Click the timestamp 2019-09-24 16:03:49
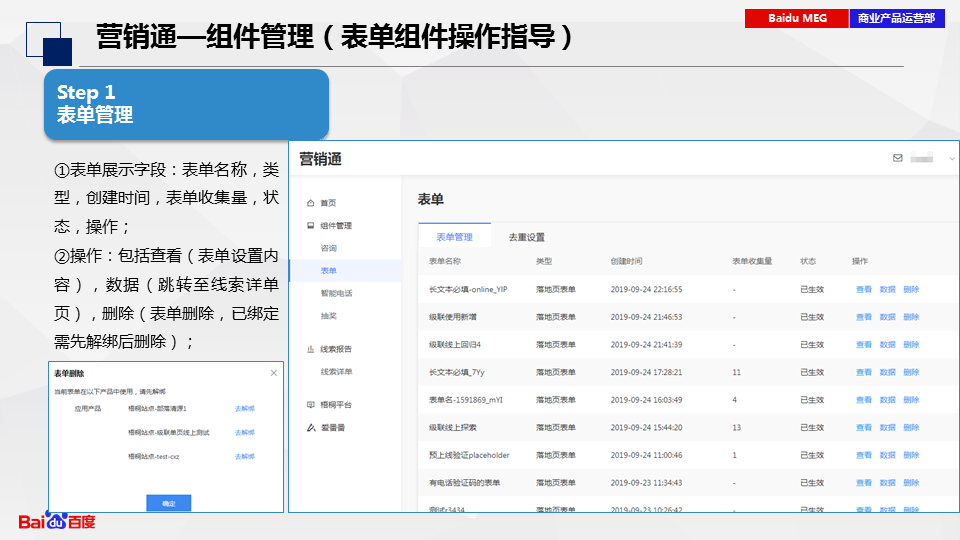 (x=647, y=400)
